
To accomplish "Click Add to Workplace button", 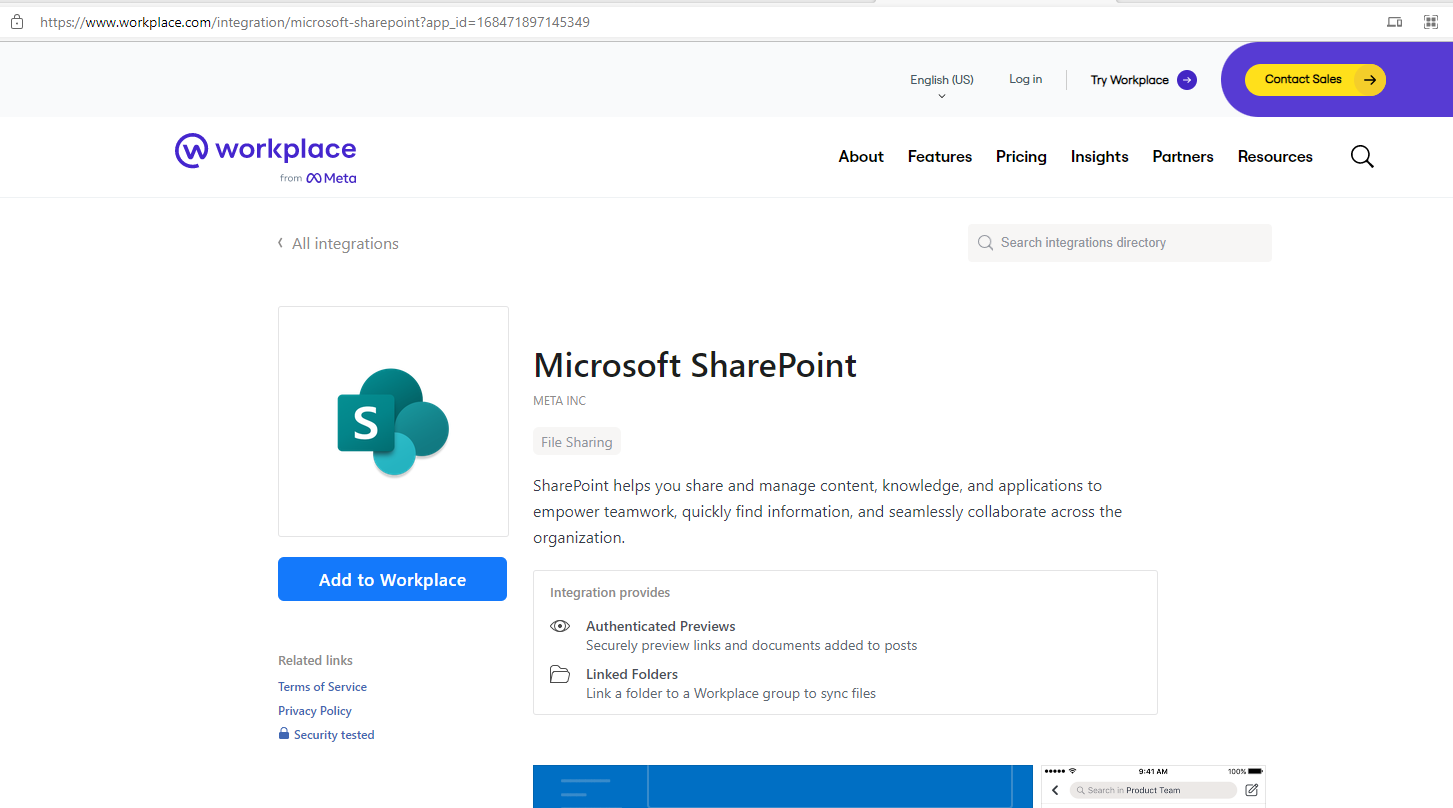I will pos(392,579).
